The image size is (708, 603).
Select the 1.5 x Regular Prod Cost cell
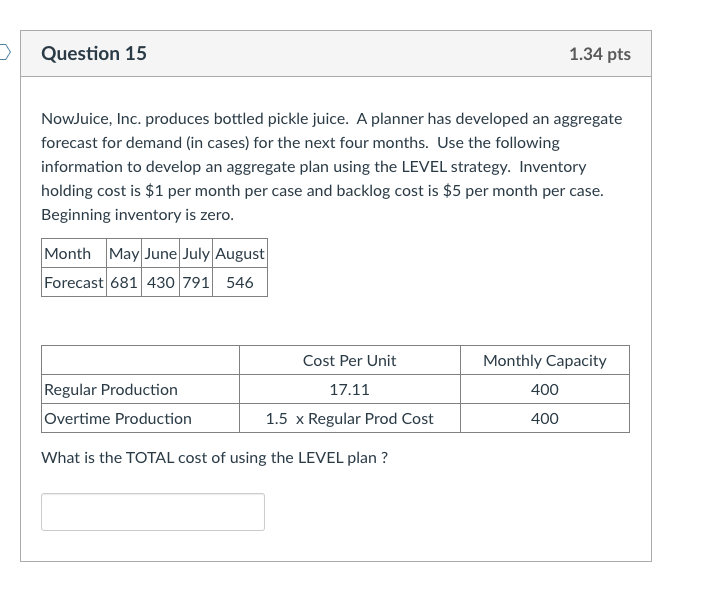point(349,418)
